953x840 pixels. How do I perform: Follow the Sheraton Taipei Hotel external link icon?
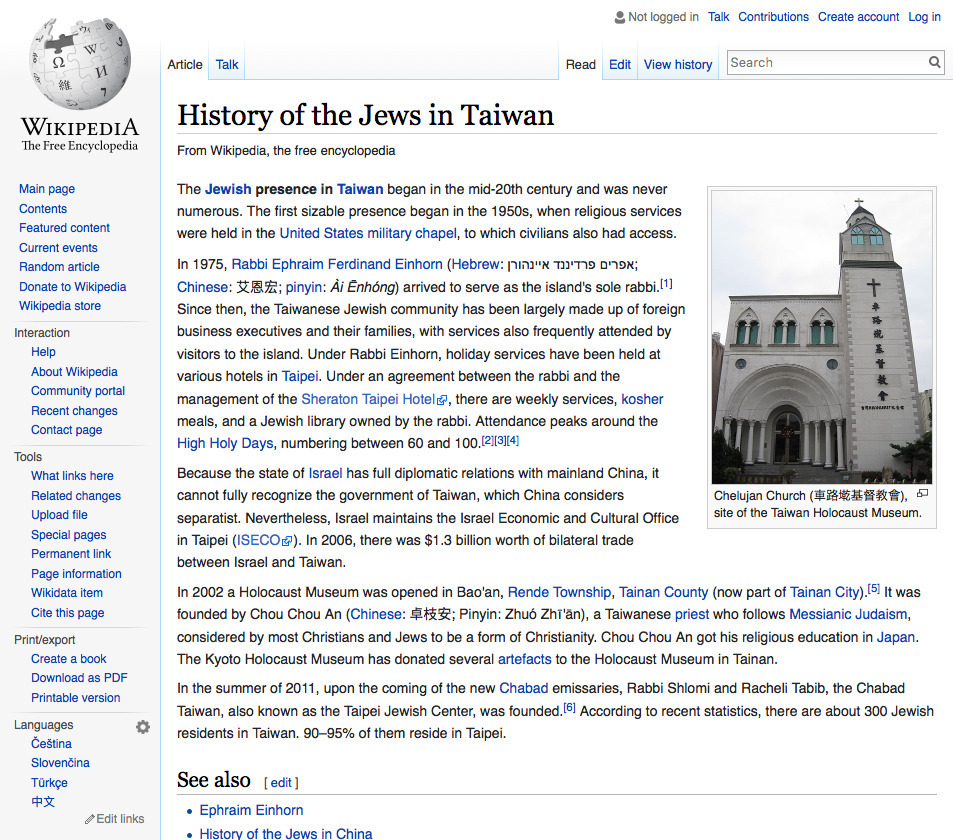[x=441, y=398]
